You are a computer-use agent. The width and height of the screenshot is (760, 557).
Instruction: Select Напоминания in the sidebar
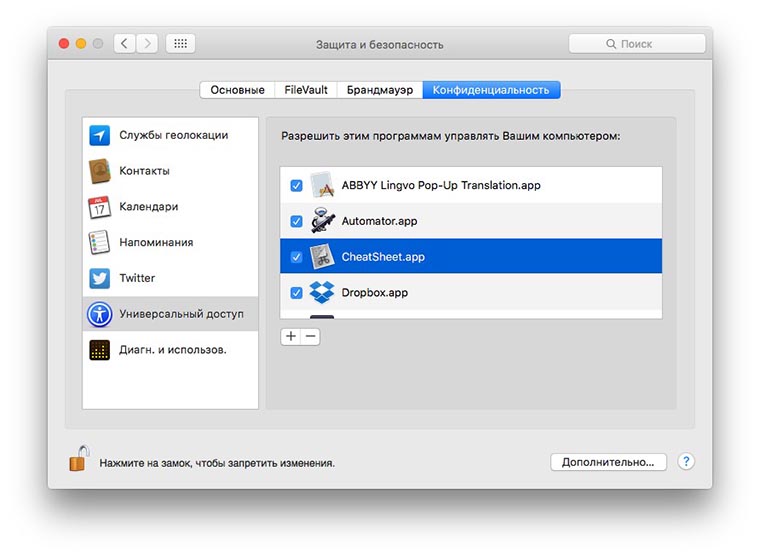tap(170, 242)
